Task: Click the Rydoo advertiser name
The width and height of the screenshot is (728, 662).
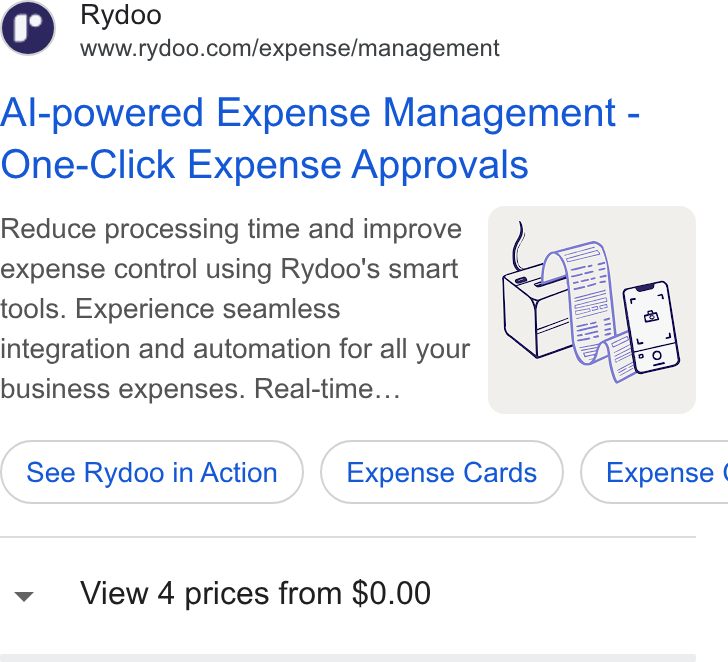Action: [x=121, y=15]
